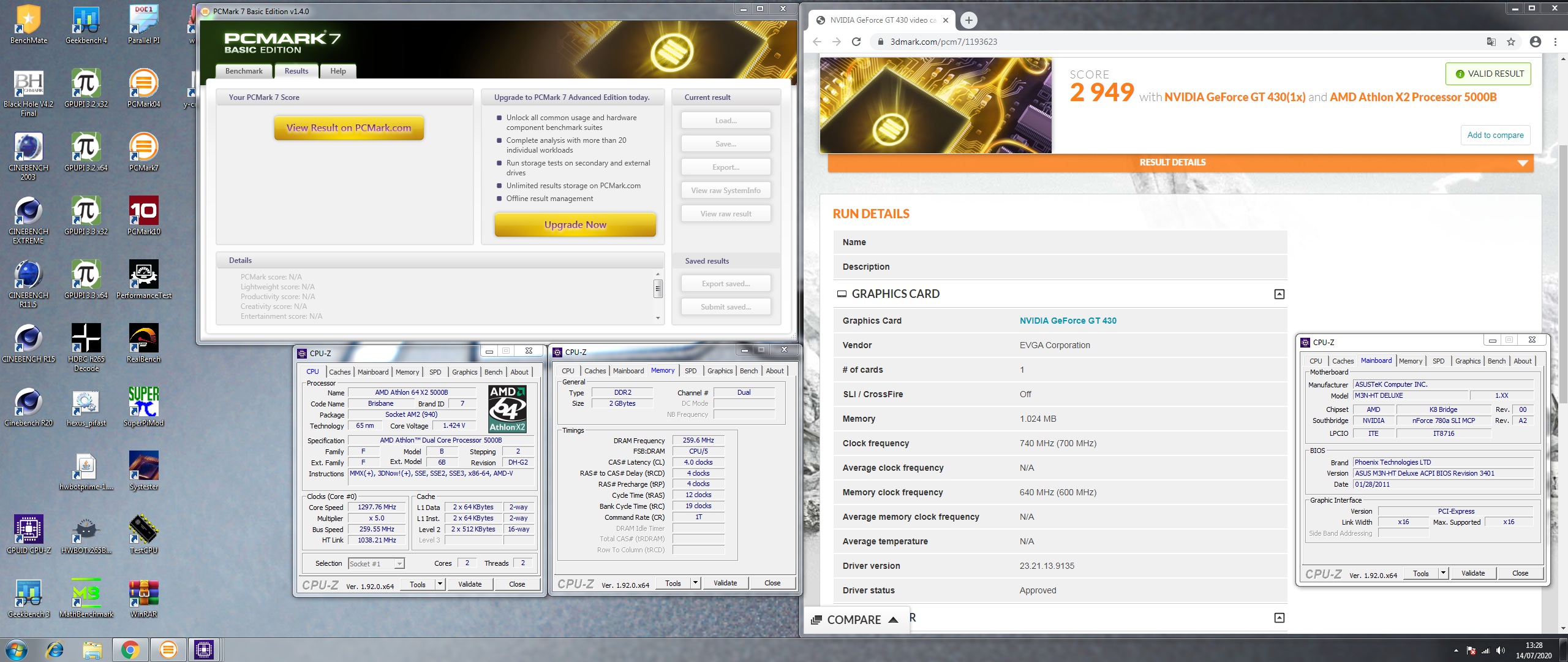
Task: Open the GPUPI 3.2 x32 desktop shortcut
Action: pyautogui.click(x=86, y=88)
